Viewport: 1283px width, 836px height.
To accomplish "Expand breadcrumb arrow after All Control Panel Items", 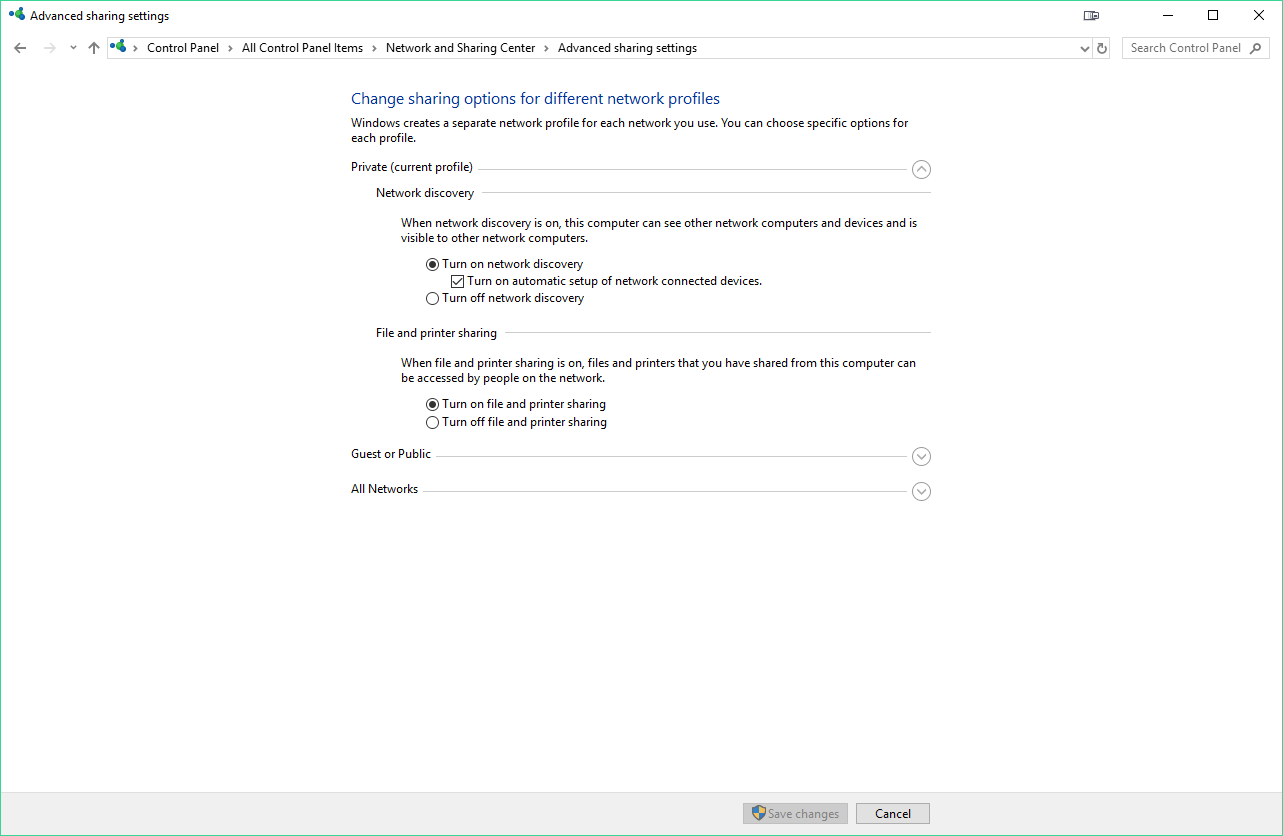I will (x=375, y=48).
